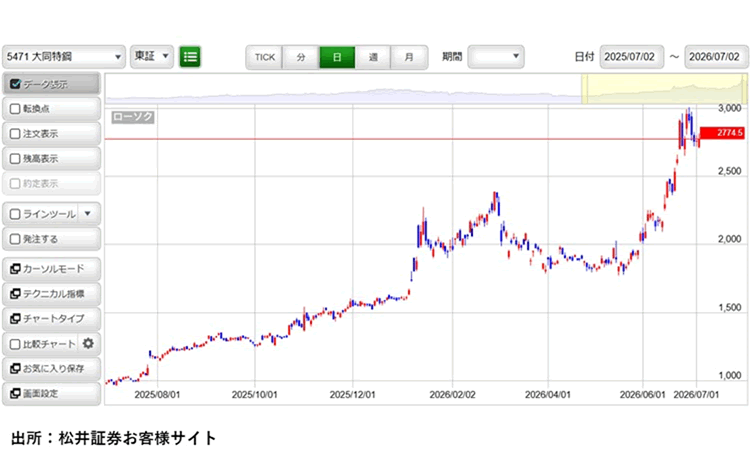Open the 期間 period dropdown
Image resolution: width=750 pixels, height=453 pixels.
[496, 57]
